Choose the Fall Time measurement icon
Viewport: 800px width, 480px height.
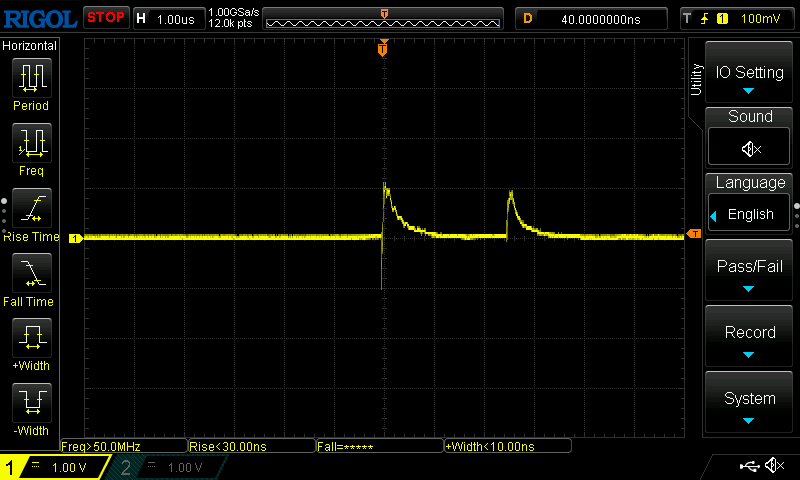(x=31, y=274)
